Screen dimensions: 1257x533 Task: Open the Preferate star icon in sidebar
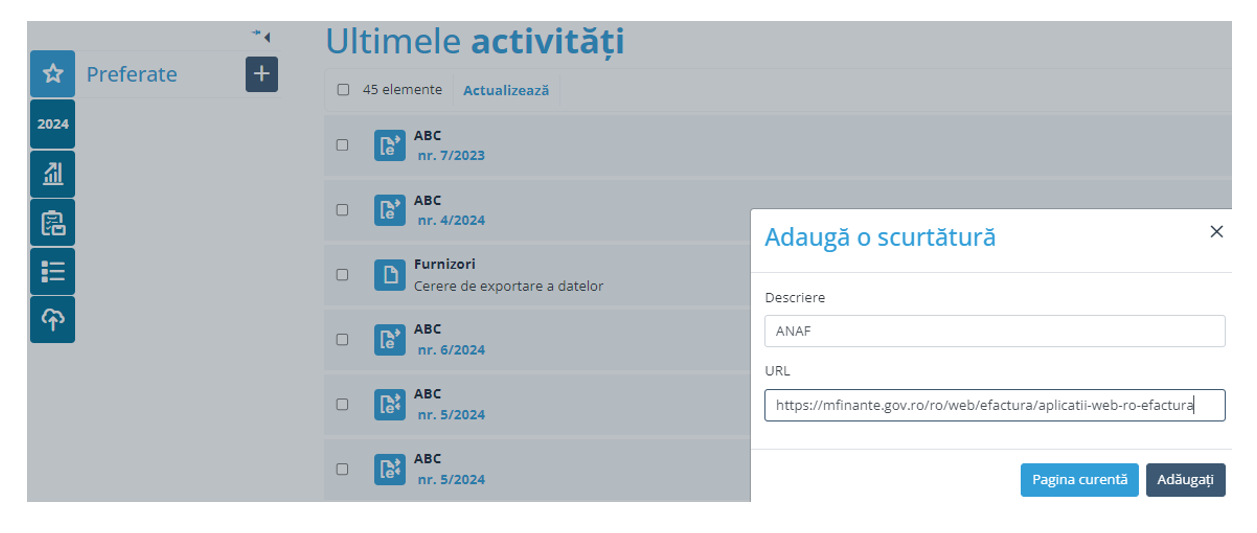click(52, 74)
